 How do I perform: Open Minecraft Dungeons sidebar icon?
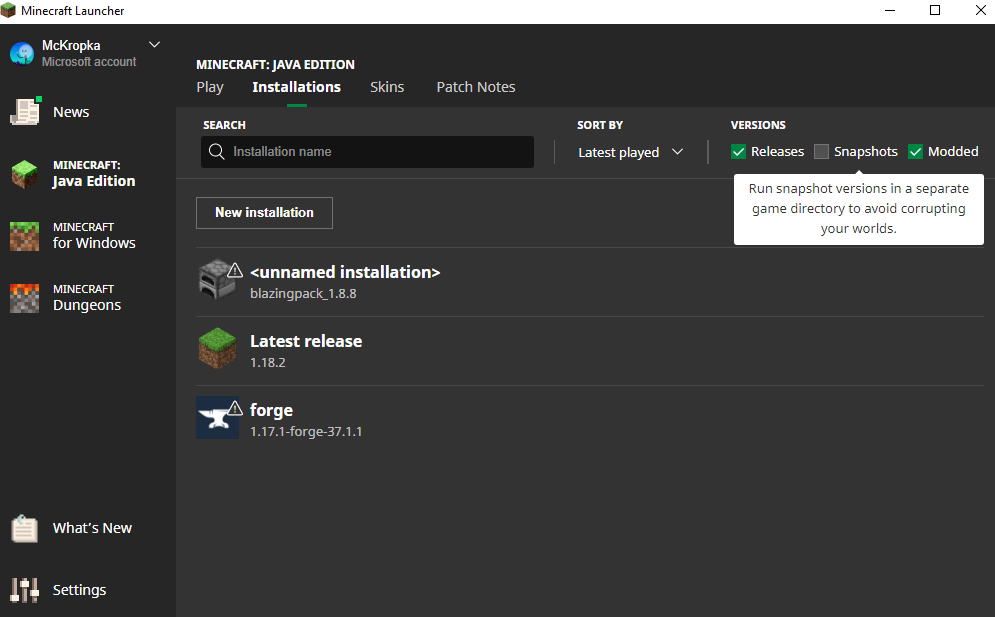click(24, 298)
